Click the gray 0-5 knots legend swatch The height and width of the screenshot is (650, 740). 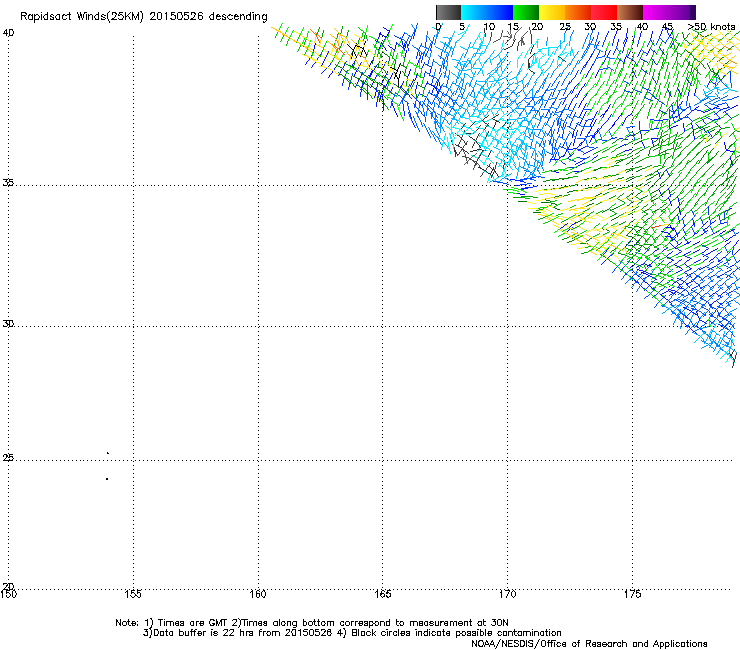pos(448,12)
